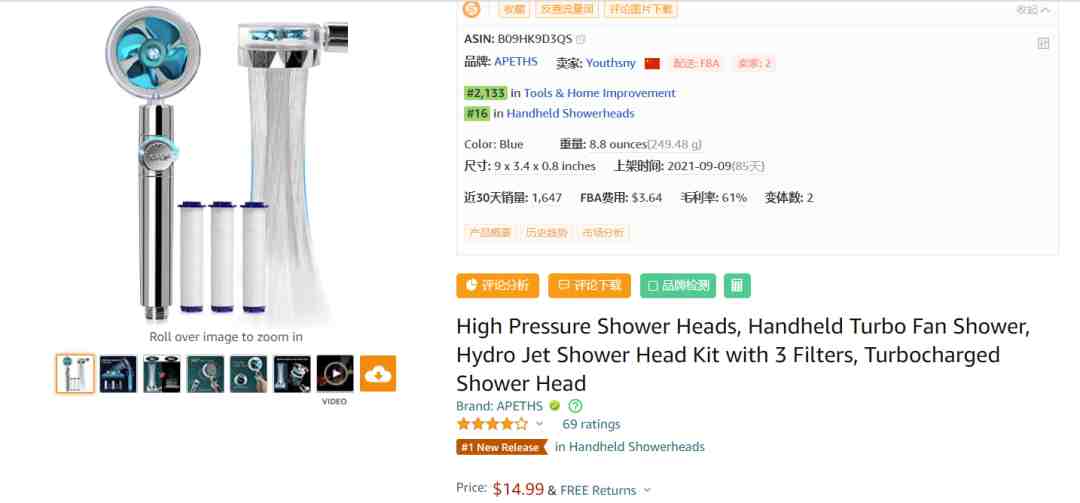Open the Youthsny seller link
The height and width of the screenshot is (503, 1080).
pos(611,63)
